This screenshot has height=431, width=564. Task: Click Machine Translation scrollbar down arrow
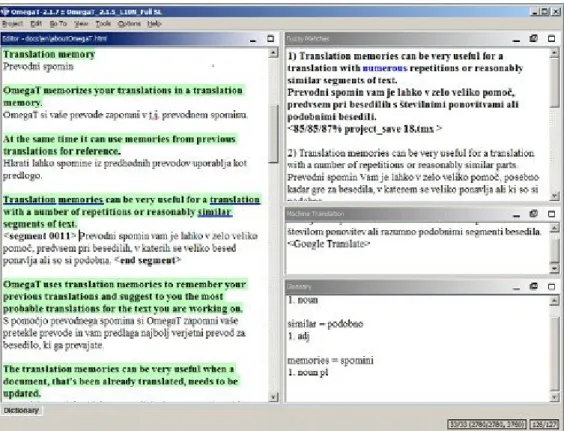click(x=554, y=268)
